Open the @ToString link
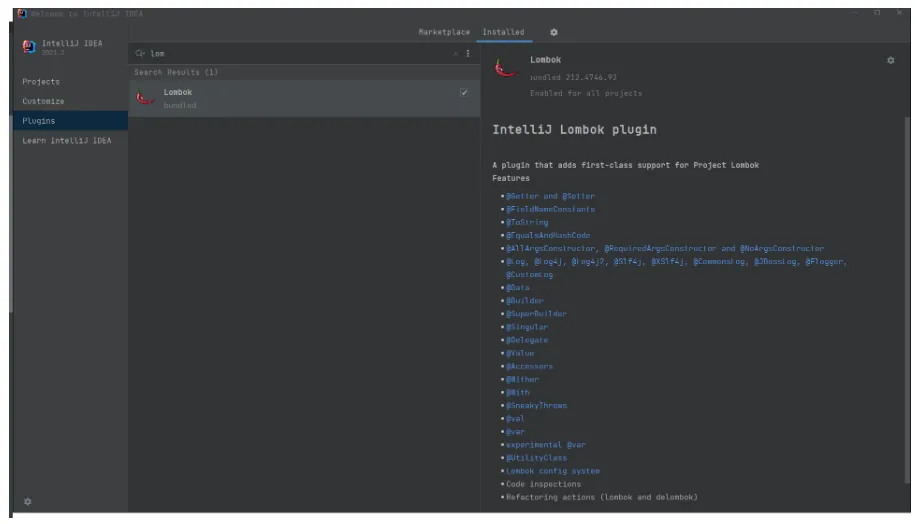 tap(527, 222)
